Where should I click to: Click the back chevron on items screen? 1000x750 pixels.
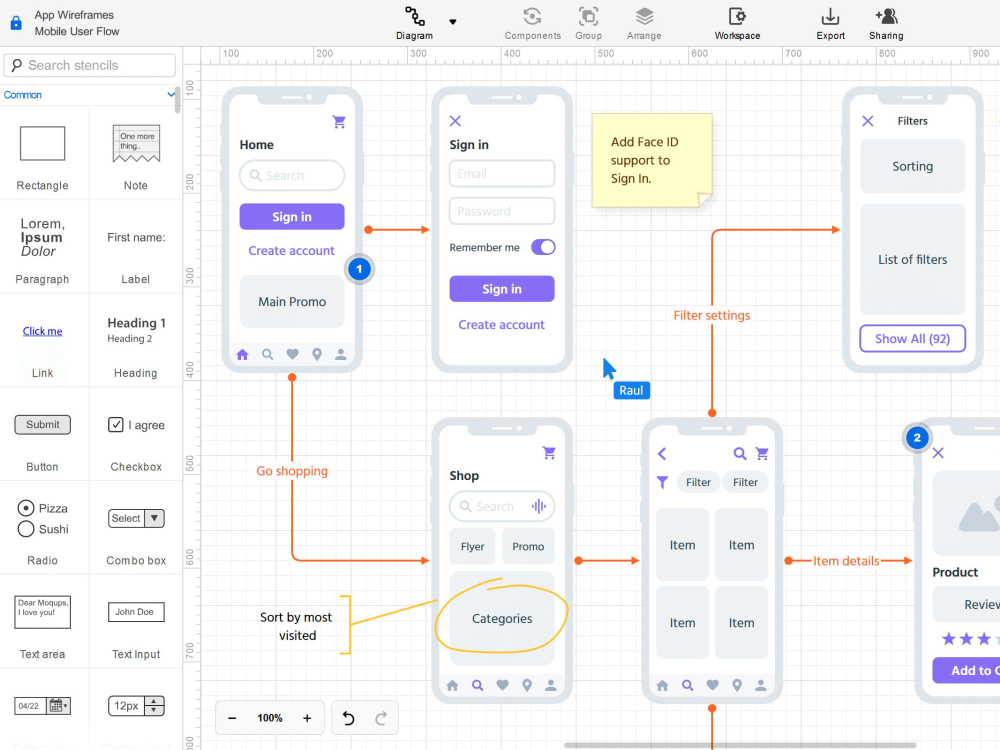click(662, 453)
